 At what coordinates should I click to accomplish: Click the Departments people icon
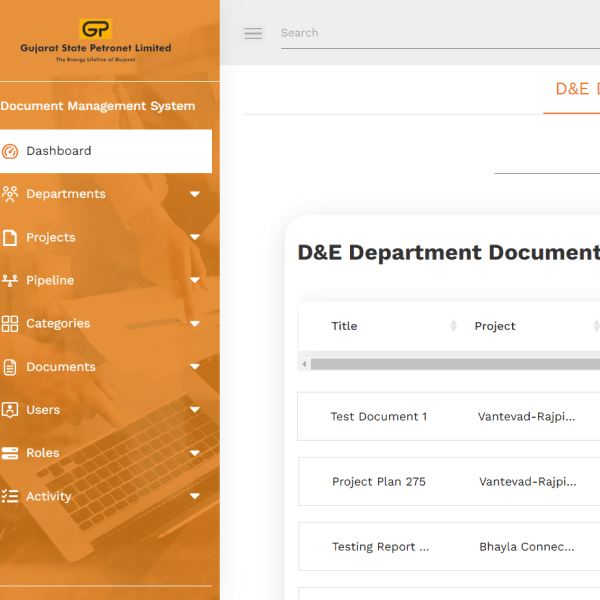point(10,194)
